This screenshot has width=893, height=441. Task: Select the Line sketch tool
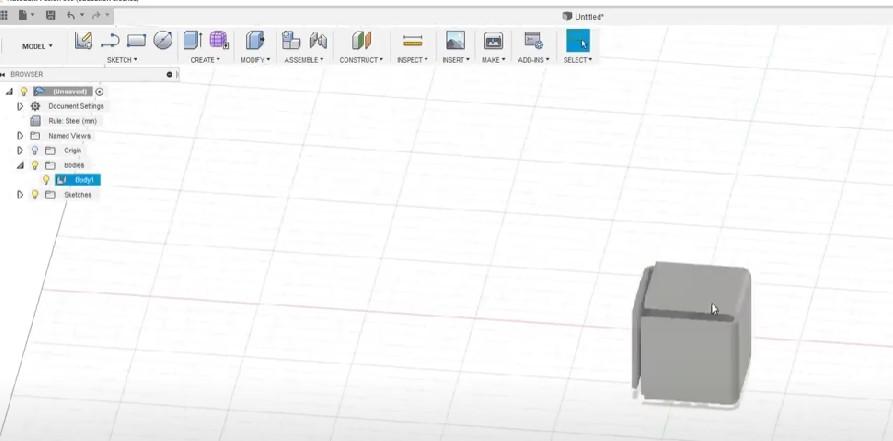coord(110,40)
